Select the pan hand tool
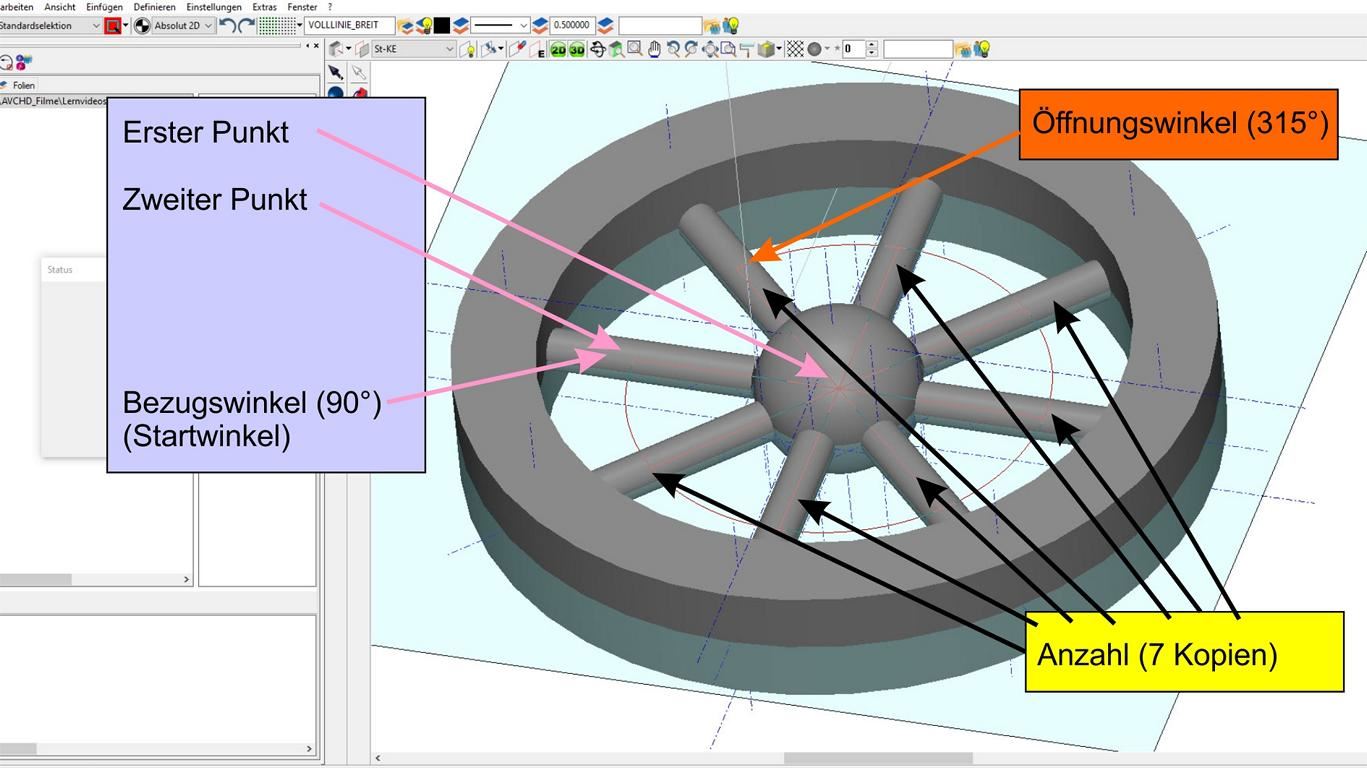The width and height of the screenshot is (1367, 768). pyautogui.click(x=654, y=49)
